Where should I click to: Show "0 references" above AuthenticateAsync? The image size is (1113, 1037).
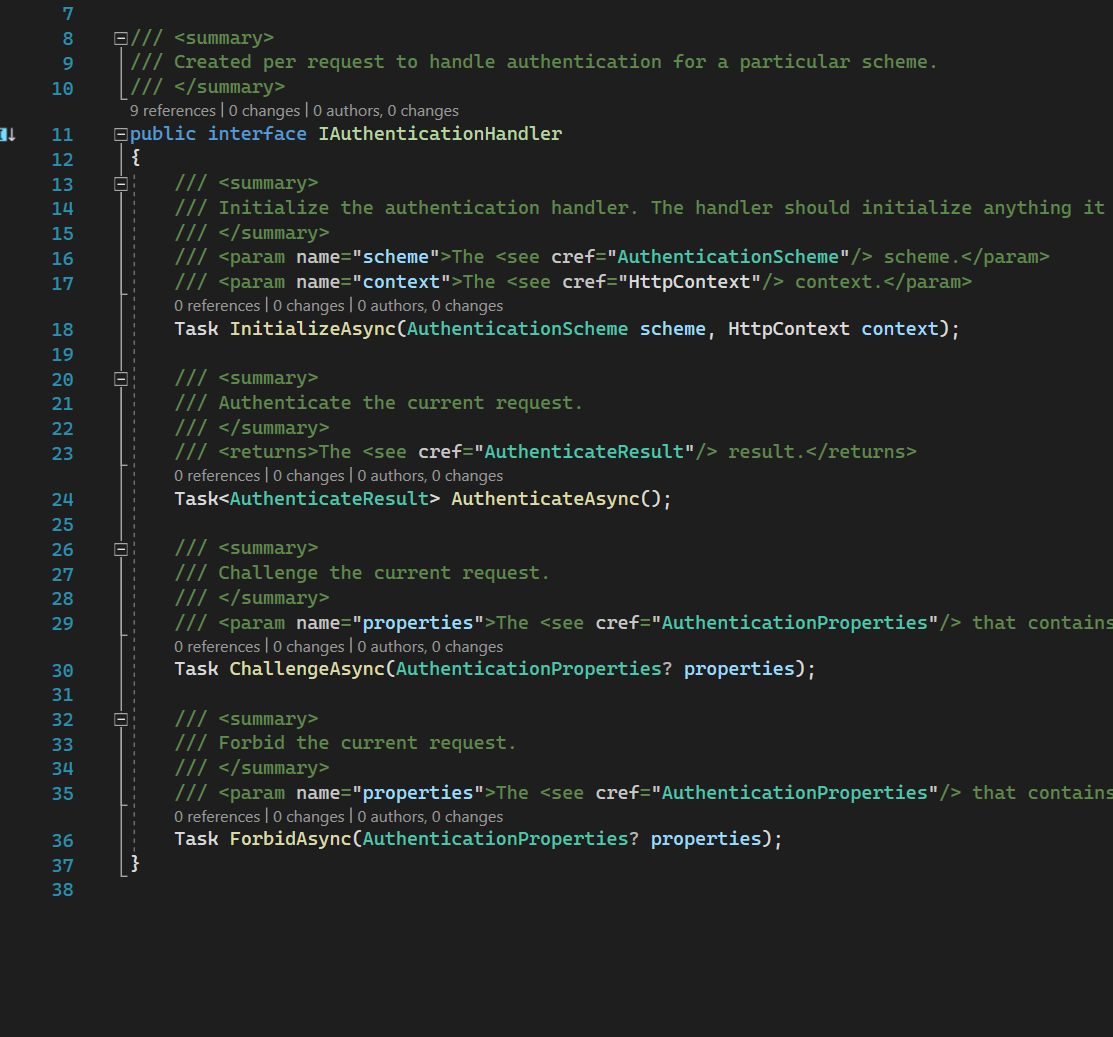pos(217,476)
